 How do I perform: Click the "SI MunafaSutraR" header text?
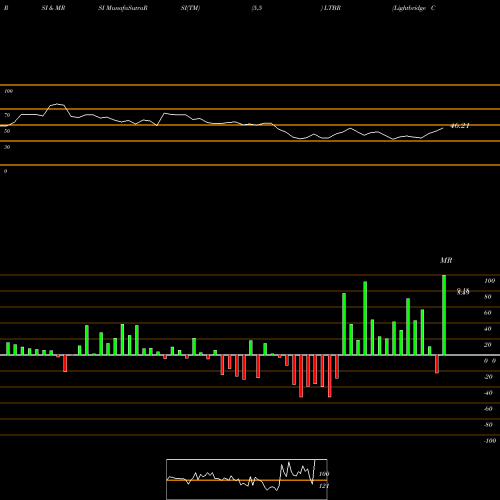pyautogui.click(x=123, y=8)
